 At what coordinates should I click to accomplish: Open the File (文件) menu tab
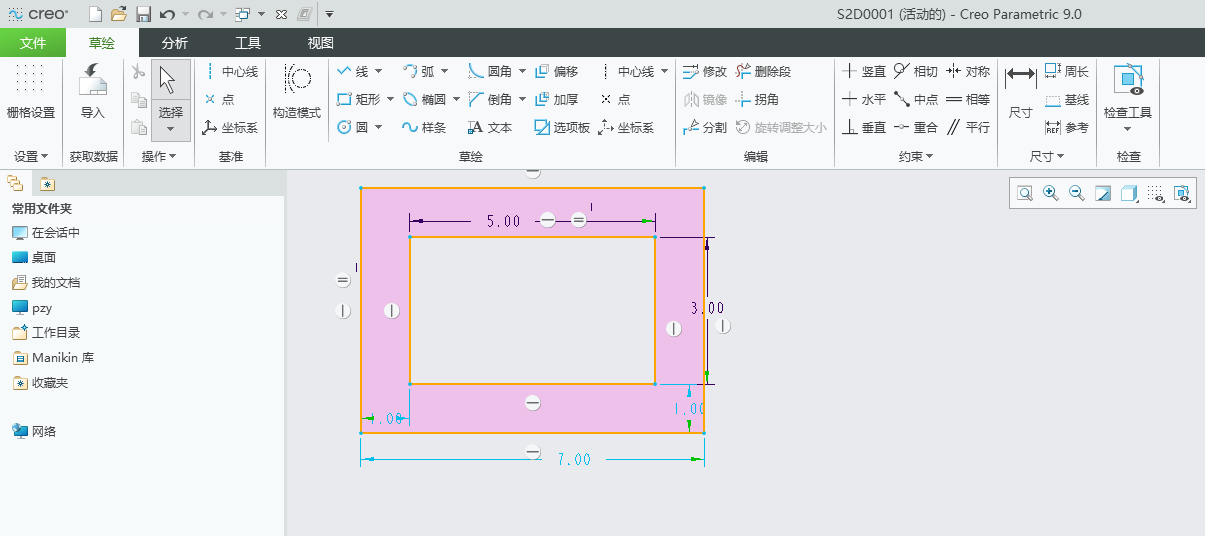[33, 43]
